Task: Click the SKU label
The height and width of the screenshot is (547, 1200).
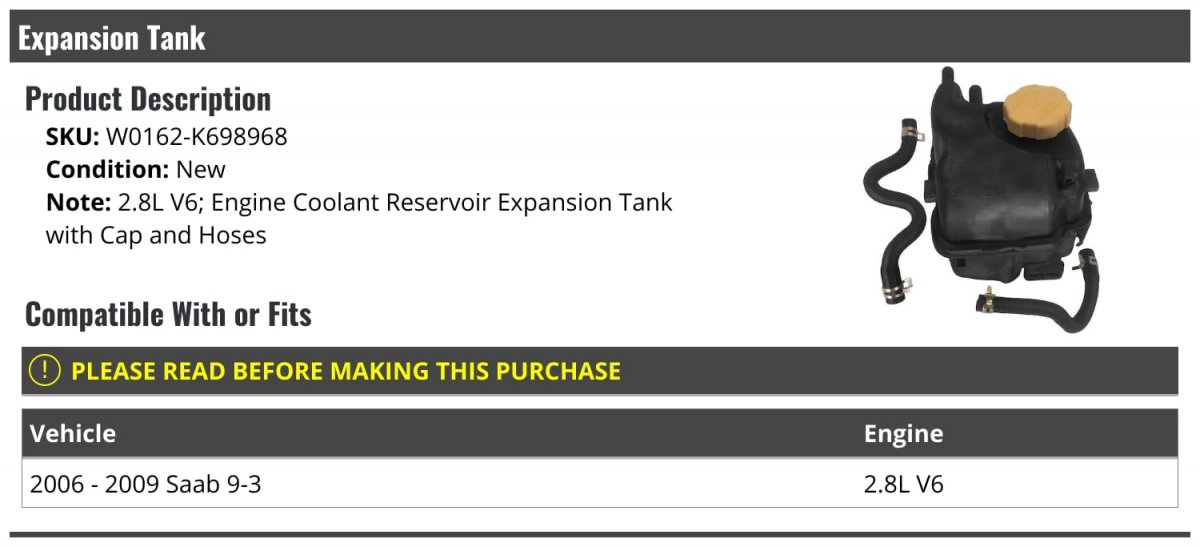Action: tap(73, 137)
